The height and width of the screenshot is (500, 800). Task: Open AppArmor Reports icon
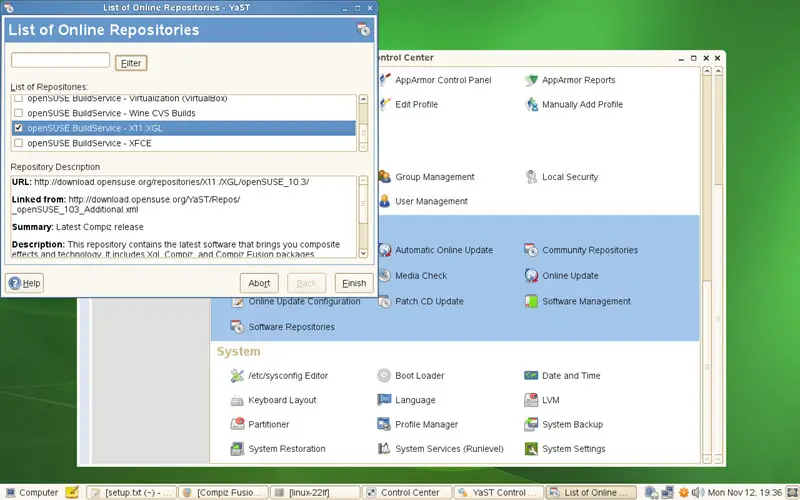tap(531, 80)
